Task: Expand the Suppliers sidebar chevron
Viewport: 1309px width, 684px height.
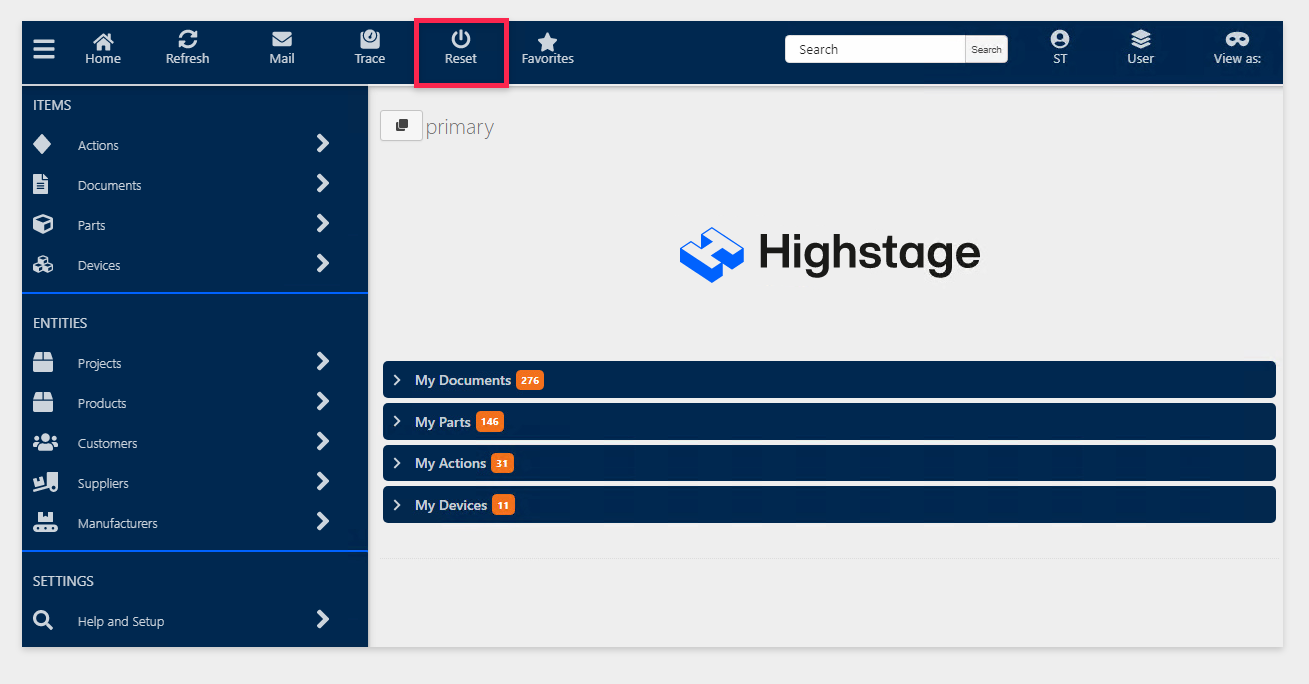Action: point(323,481)
